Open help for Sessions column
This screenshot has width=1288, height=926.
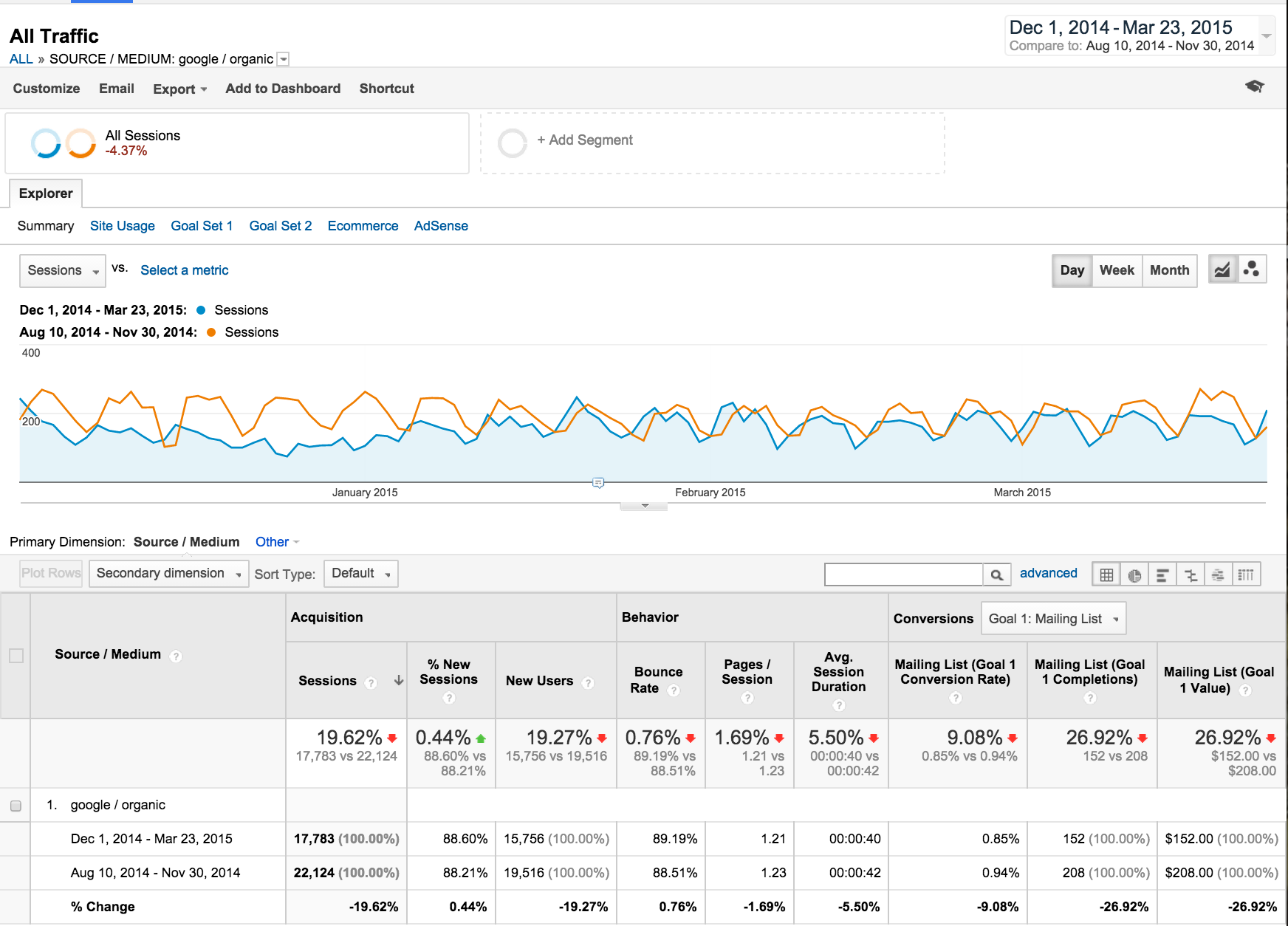click(x=371, y=682)
